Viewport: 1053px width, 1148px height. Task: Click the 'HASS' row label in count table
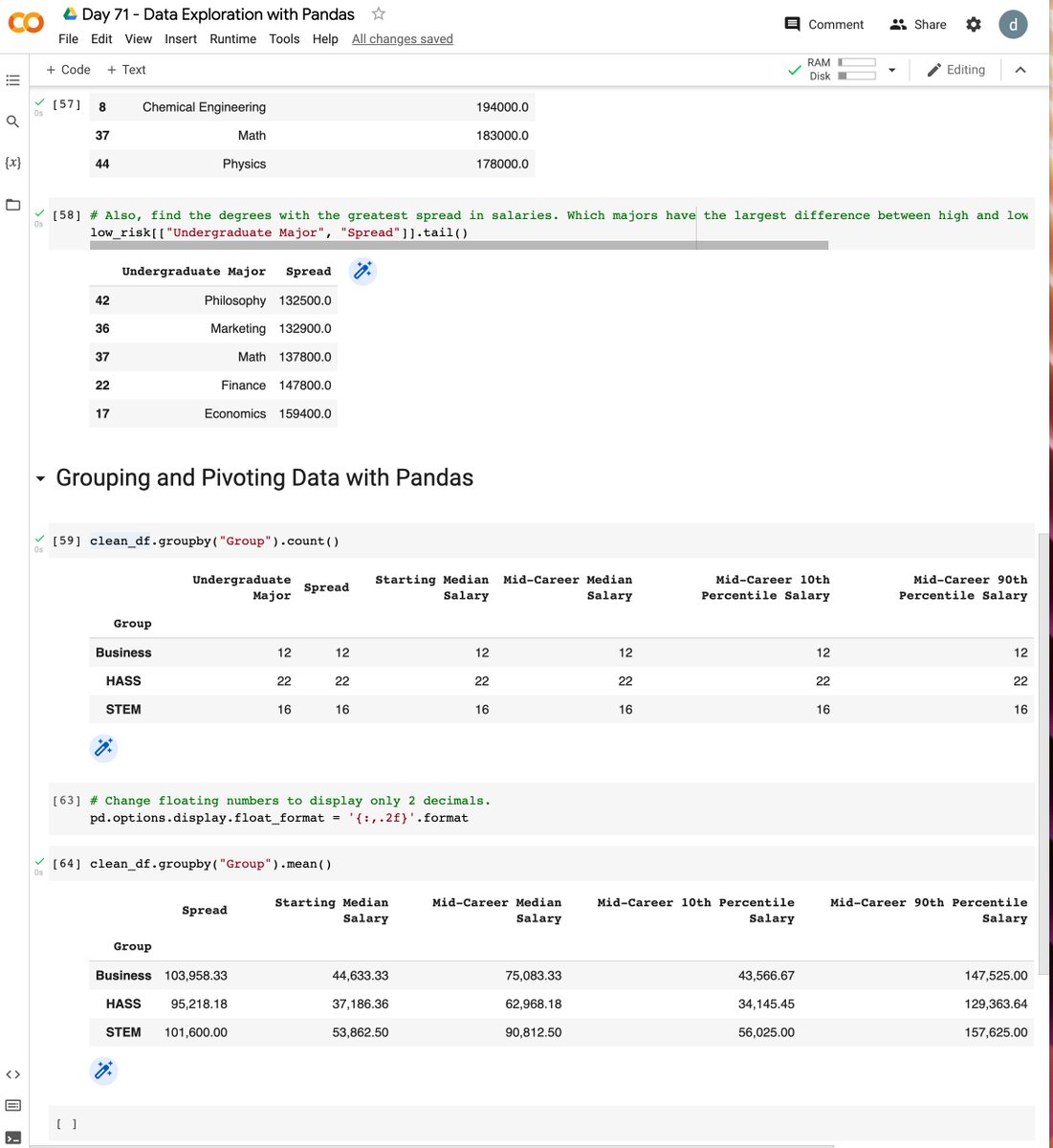(123, 681)
